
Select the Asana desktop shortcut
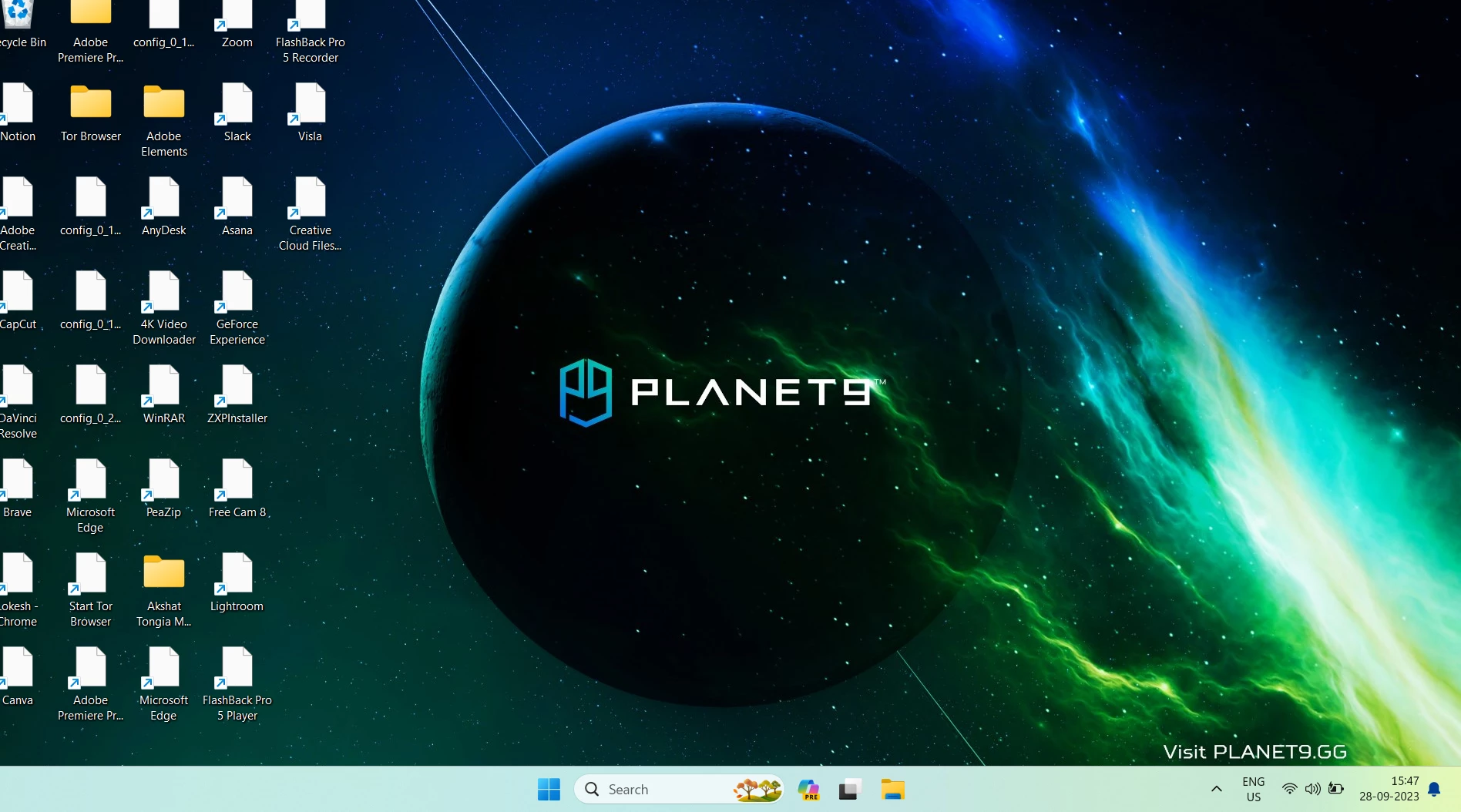(237, 207)
